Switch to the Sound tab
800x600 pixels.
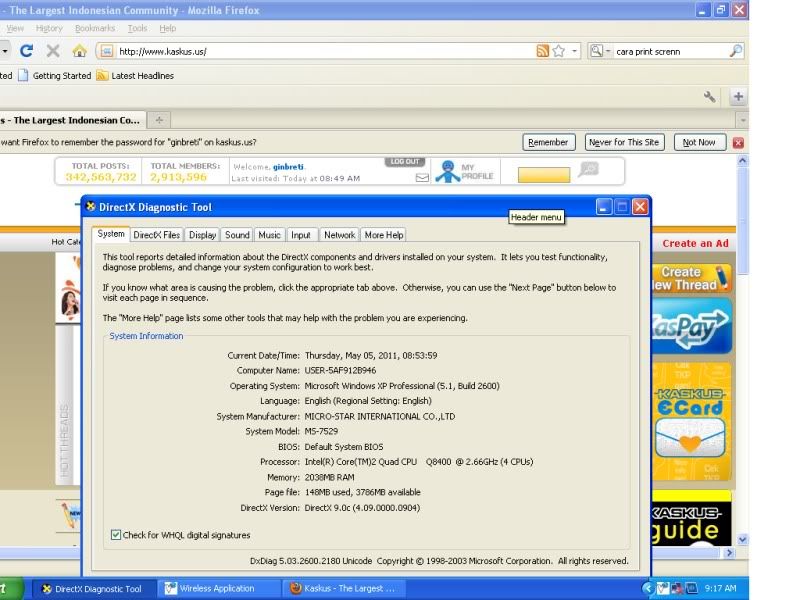tap(237, 235)
